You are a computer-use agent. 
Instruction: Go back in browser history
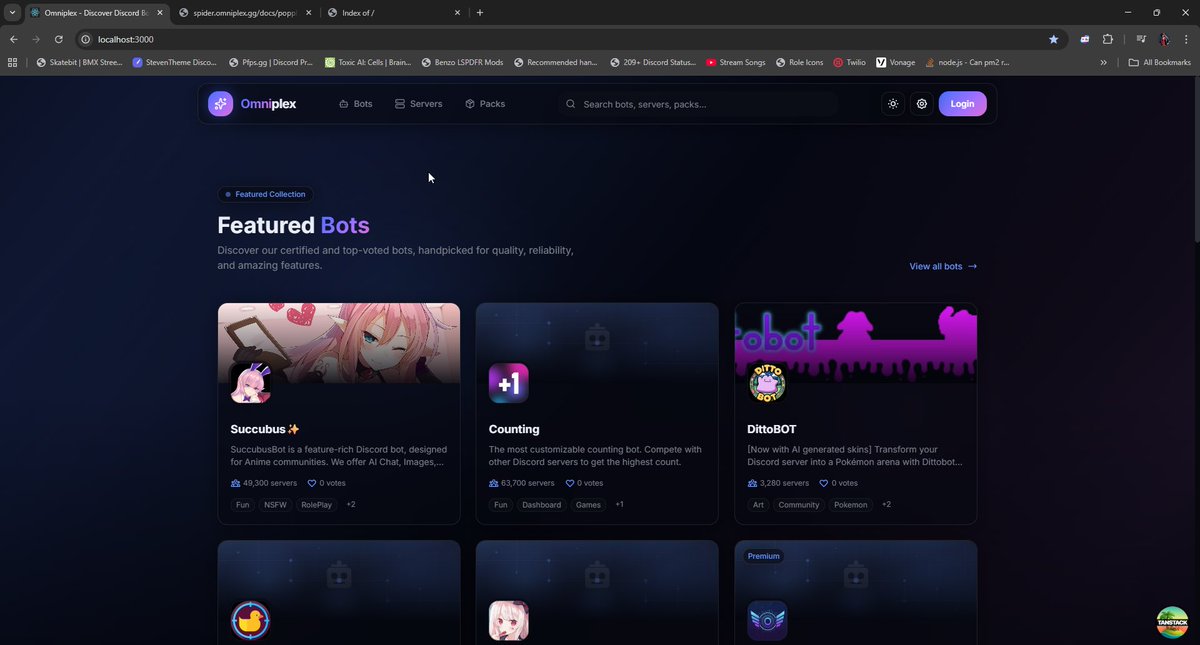14,39
